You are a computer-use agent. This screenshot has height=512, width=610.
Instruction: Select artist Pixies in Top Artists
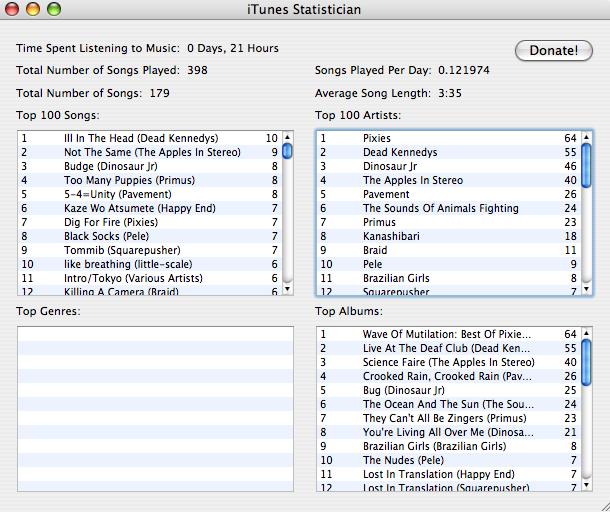pos(449,138)
